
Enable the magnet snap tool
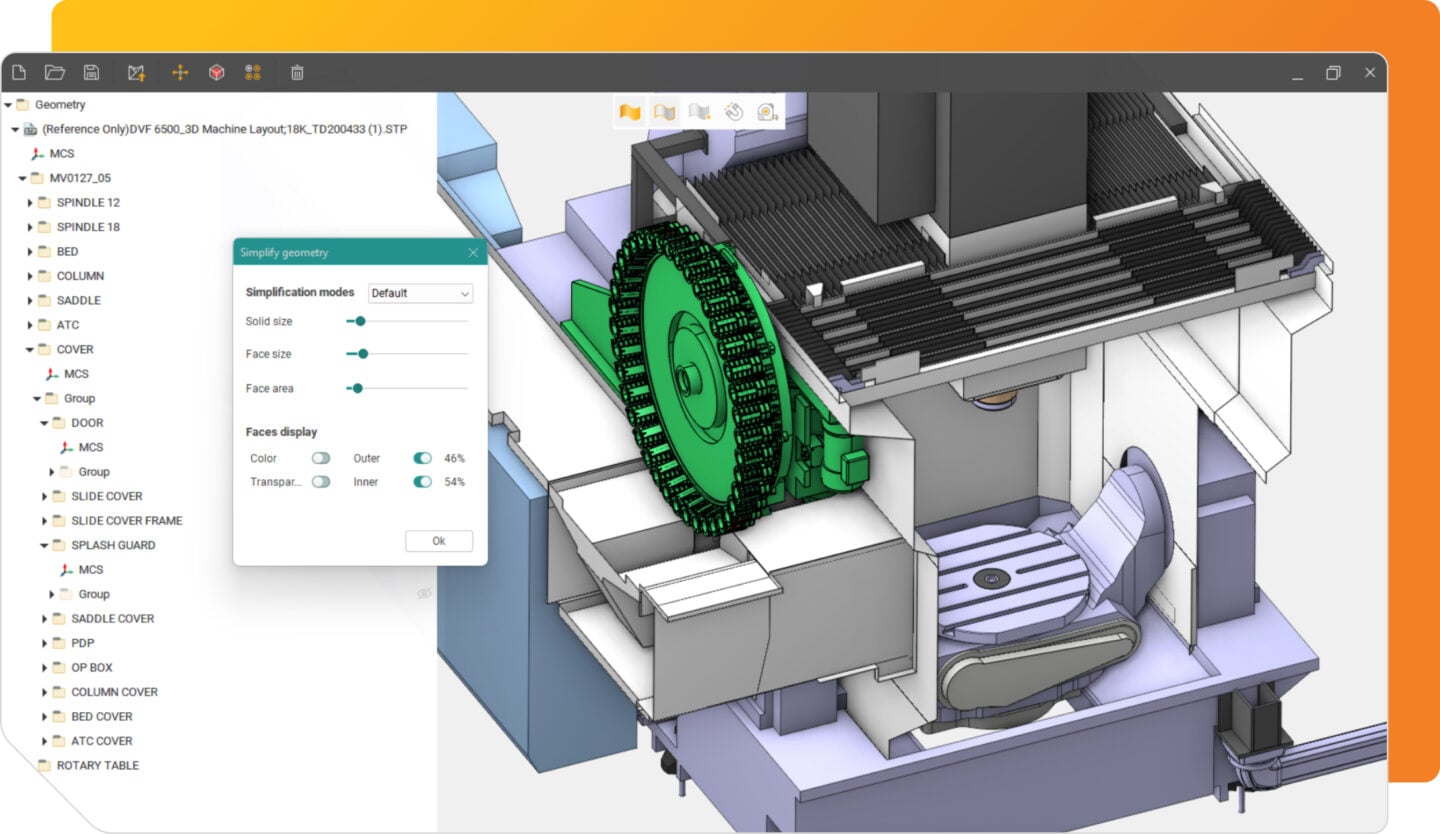734,112
